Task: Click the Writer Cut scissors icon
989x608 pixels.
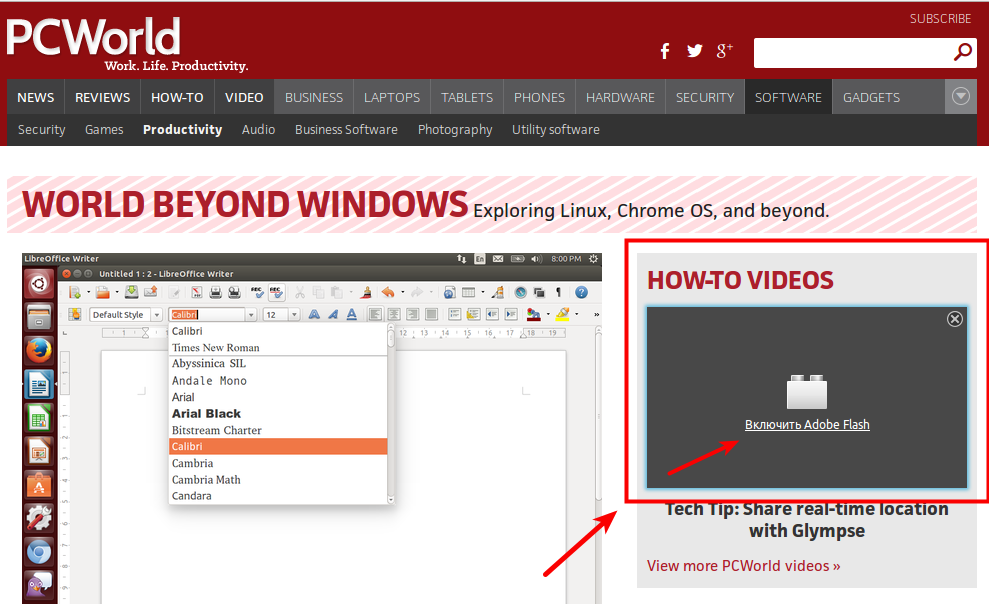Action: click(x=300, y=293)
